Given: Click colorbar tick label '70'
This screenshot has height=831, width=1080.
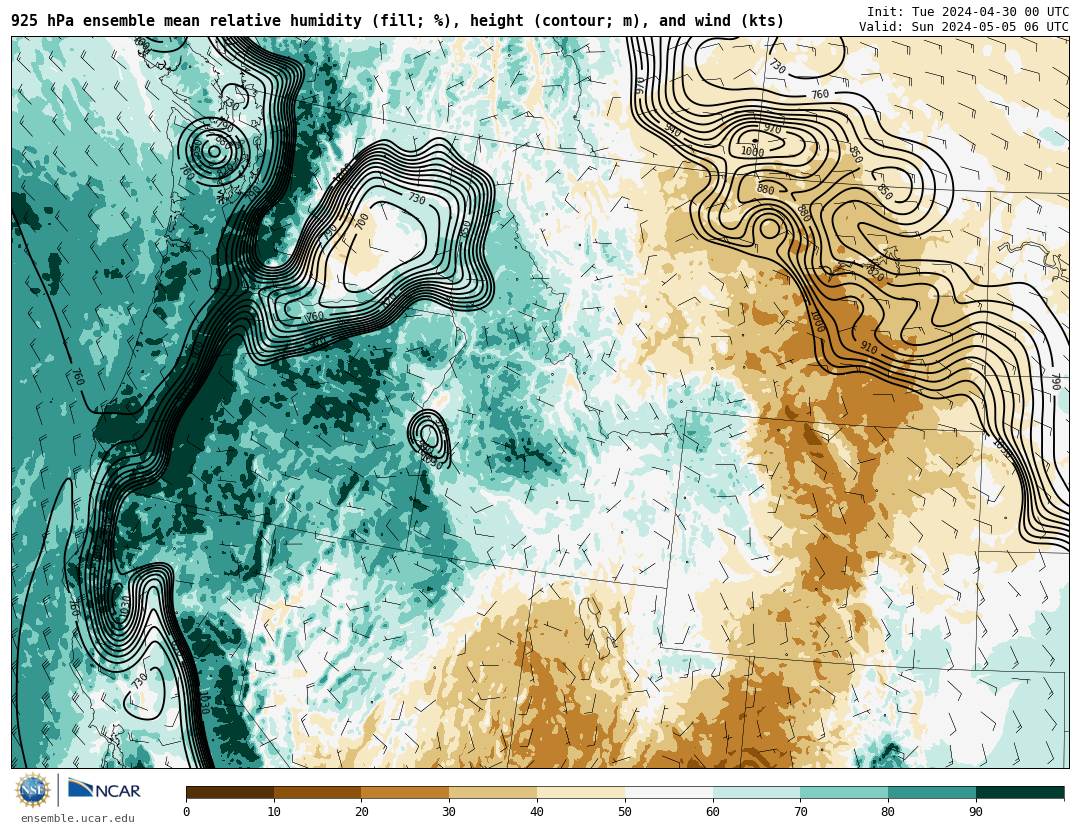Looking at the screenshot, I should tap(800, 812).
